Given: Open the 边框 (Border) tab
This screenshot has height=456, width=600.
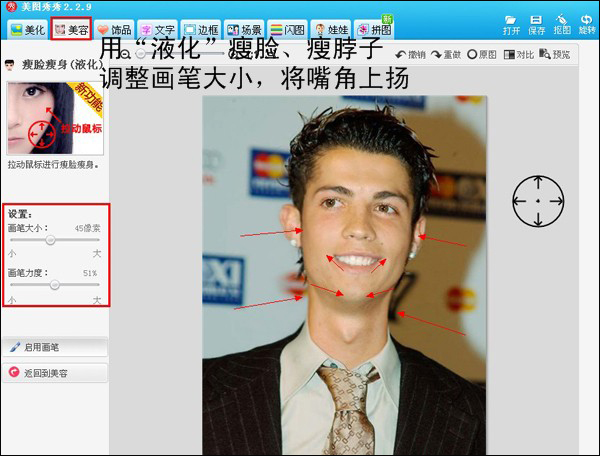Looking at the screenshot, I should point(201,30).
